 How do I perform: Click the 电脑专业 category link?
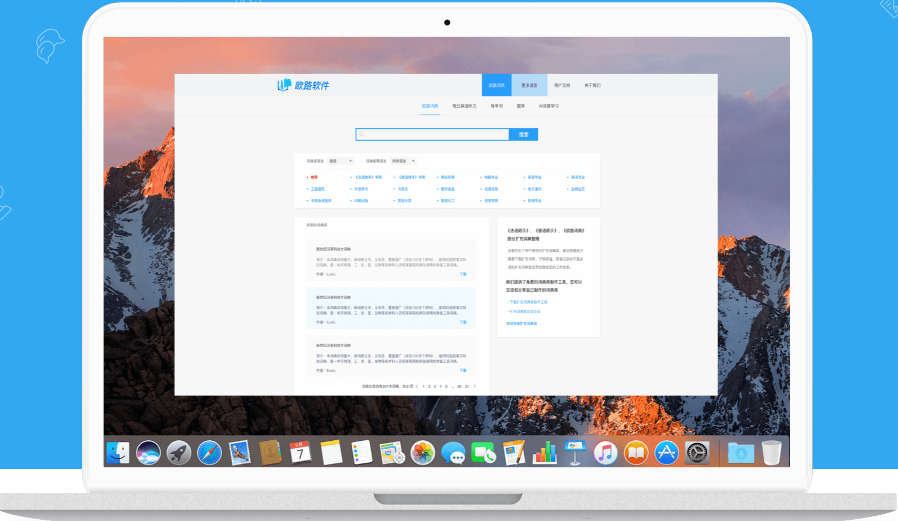click(491, 177)
